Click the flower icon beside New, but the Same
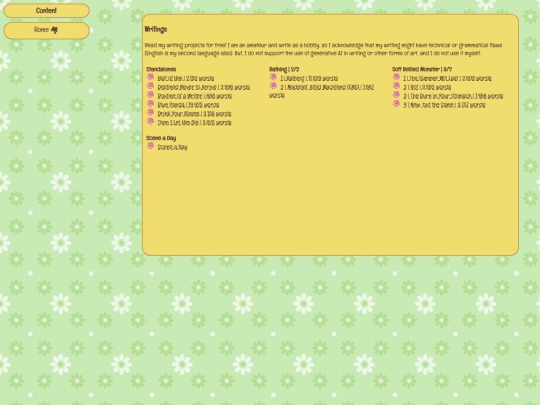Viewport: 540px width, 405px height. point(396,104)
